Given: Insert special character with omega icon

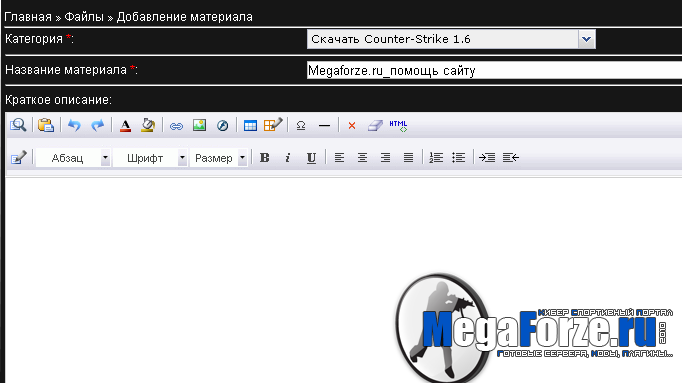Looking at the screenshot, I should pos(301,126).
